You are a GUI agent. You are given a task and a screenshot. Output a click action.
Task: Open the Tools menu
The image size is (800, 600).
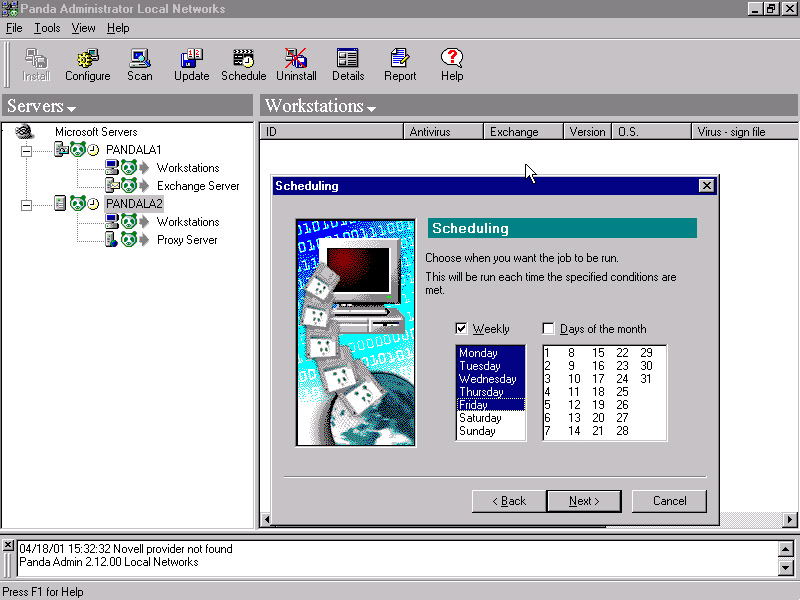[47, 28]
